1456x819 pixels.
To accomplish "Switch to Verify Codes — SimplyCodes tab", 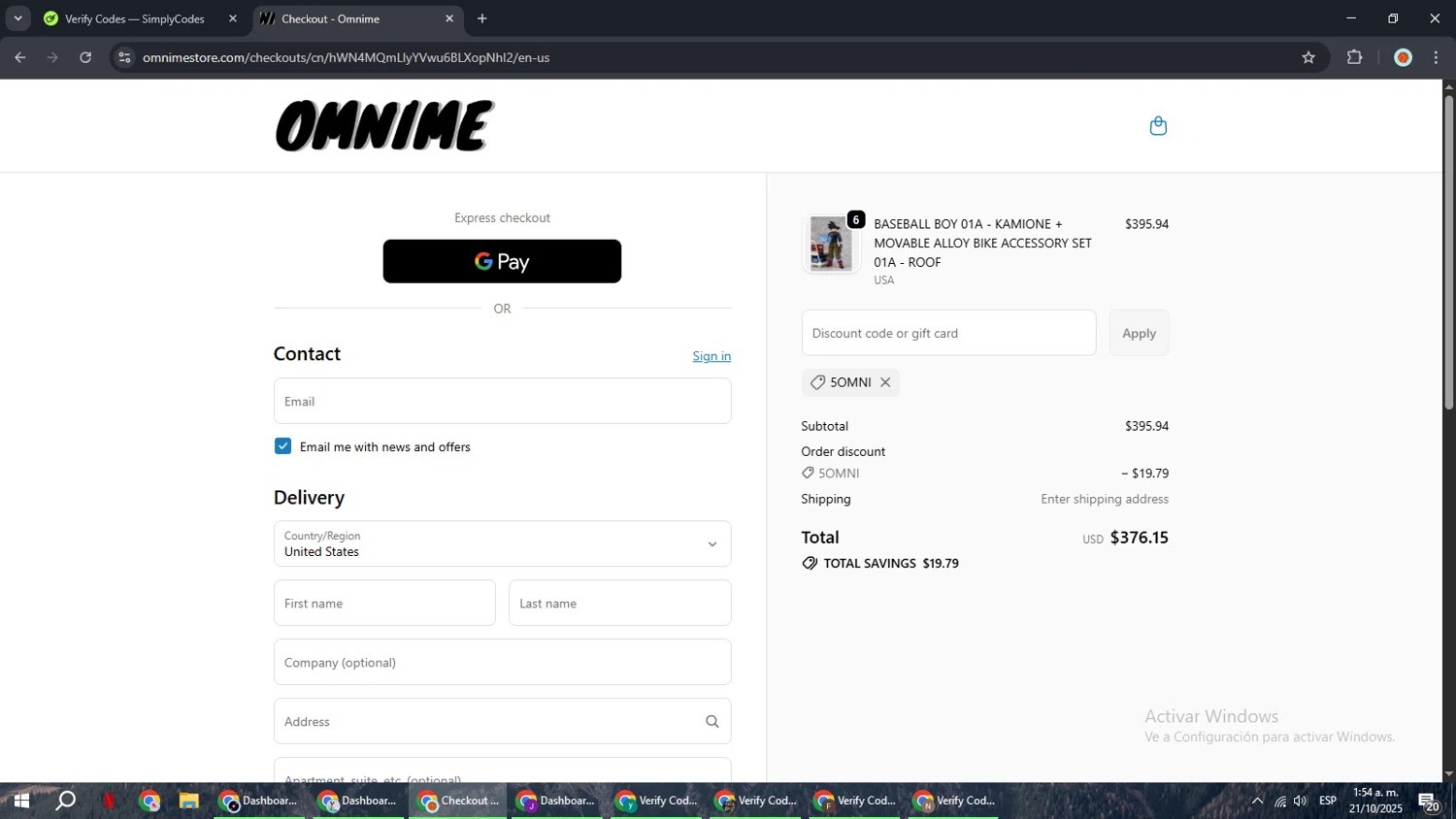I will [135, 18].
